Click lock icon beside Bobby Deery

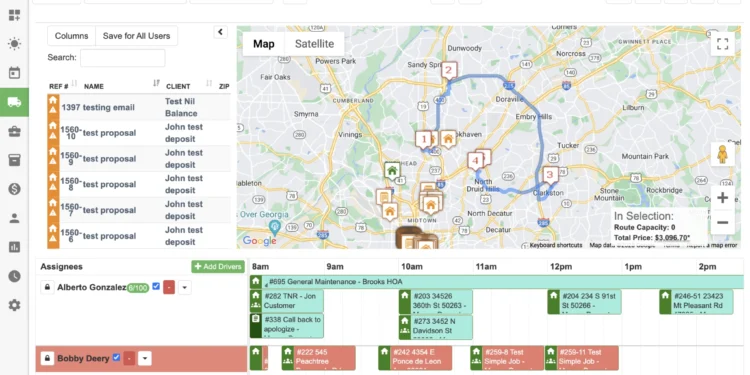tap(47, 358)
